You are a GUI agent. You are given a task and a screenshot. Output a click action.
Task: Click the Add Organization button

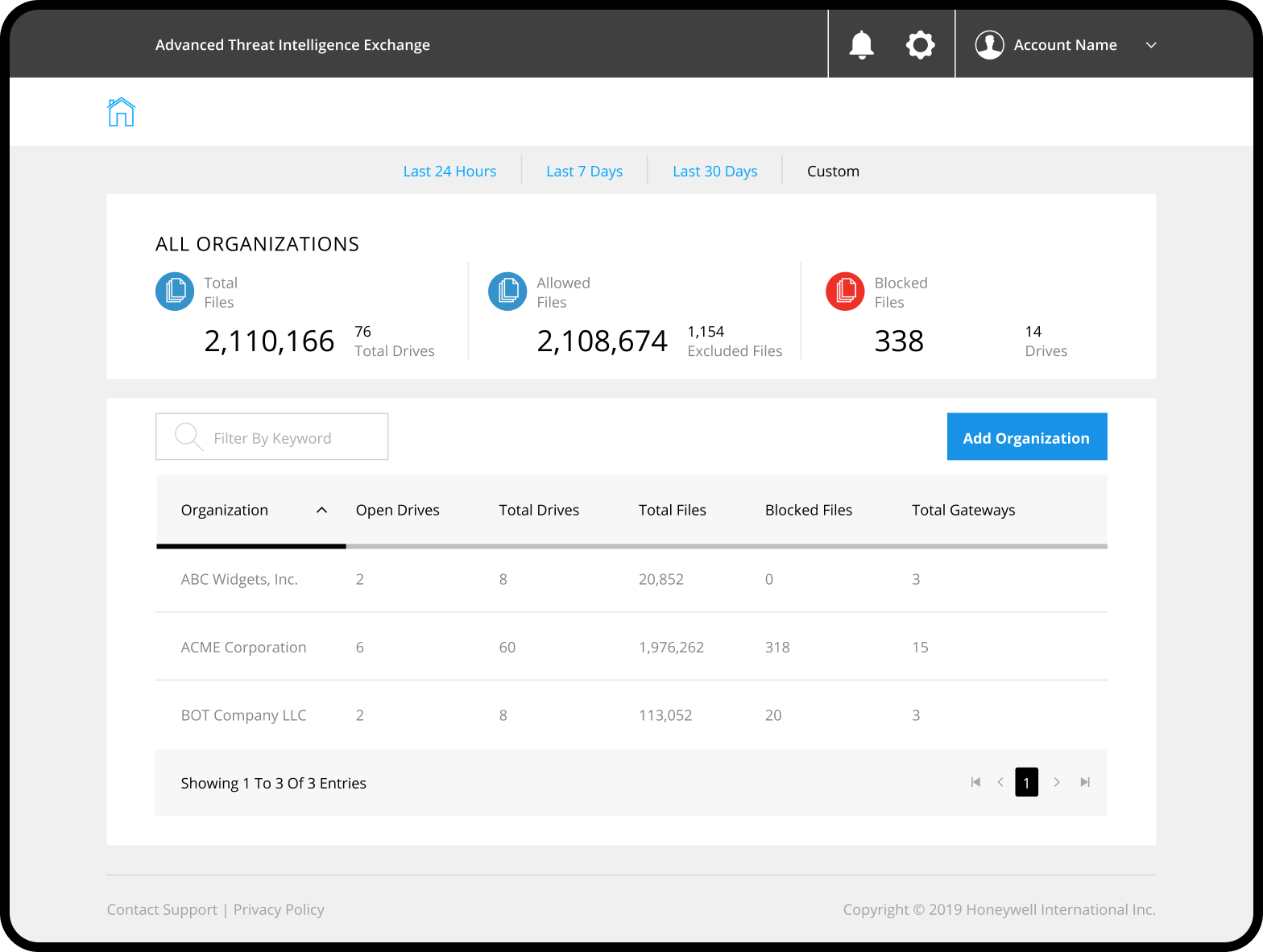point(1027,437)
